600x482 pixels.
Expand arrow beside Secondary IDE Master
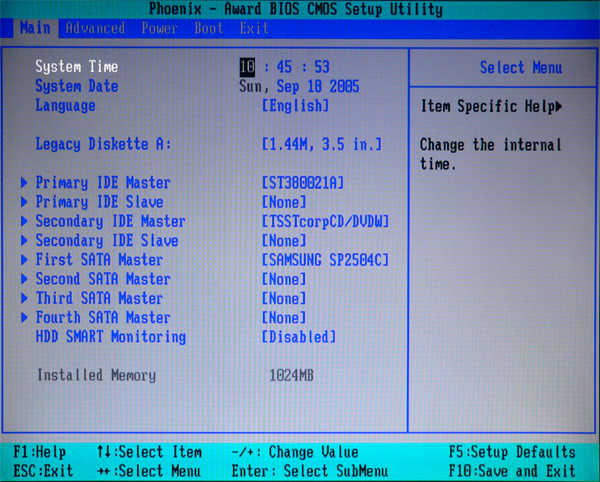pos(24,221)
